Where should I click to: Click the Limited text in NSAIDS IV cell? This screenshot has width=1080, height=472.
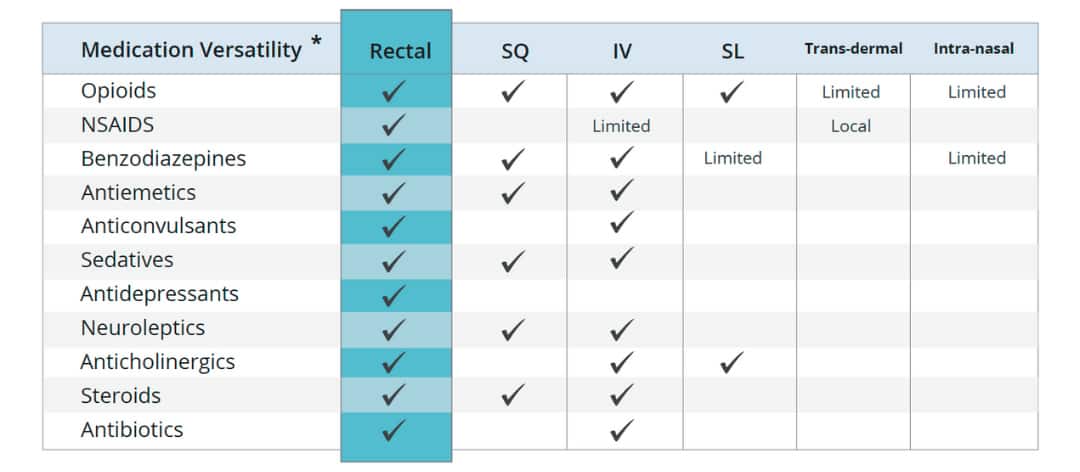point(621,126)
